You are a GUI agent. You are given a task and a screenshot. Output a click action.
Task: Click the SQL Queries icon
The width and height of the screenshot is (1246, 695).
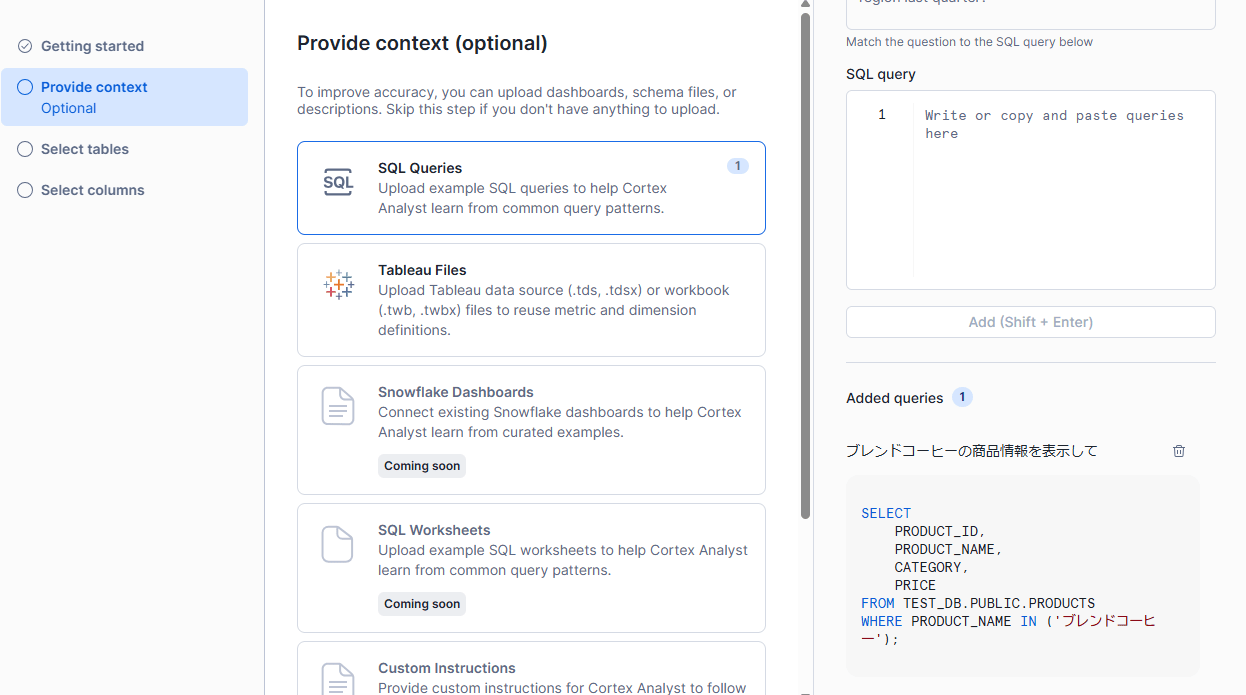tap(338, 182)
